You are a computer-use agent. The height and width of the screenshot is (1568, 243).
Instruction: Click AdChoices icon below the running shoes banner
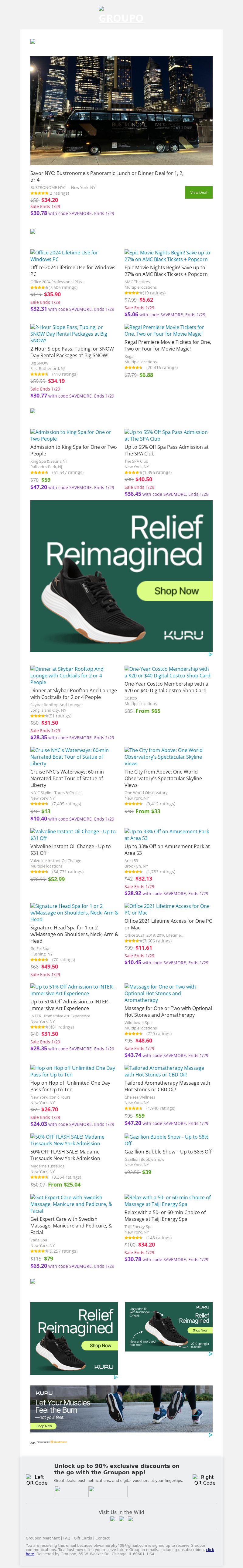210,1435
